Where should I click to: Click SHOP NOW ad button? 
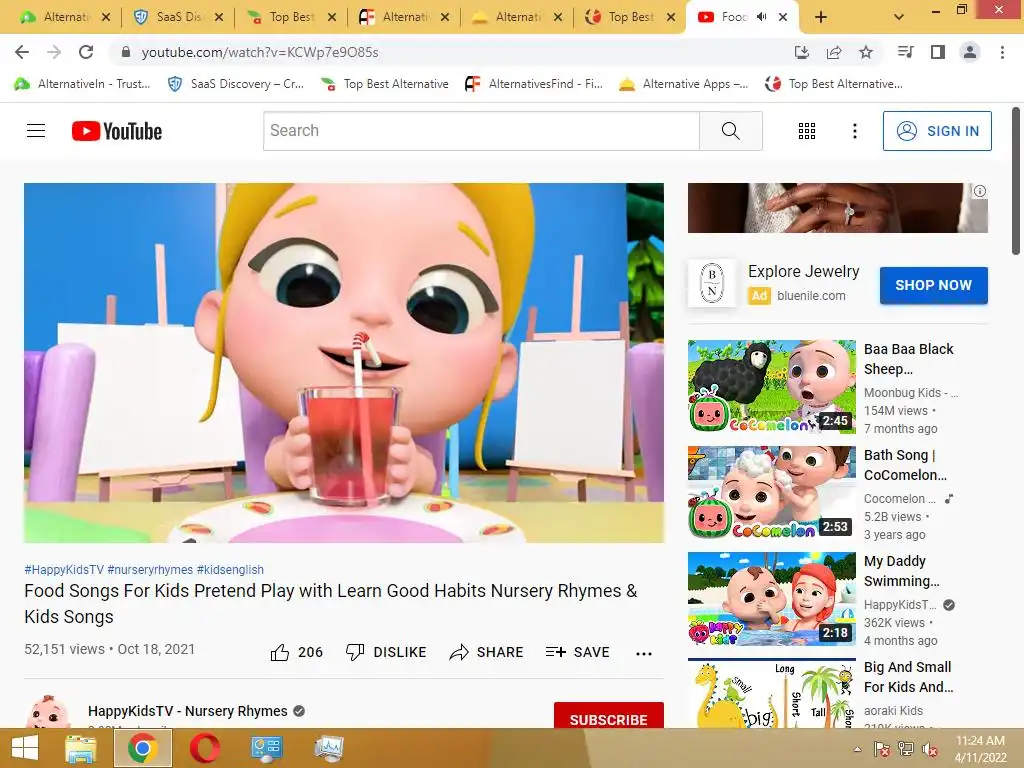coord(933,285)
